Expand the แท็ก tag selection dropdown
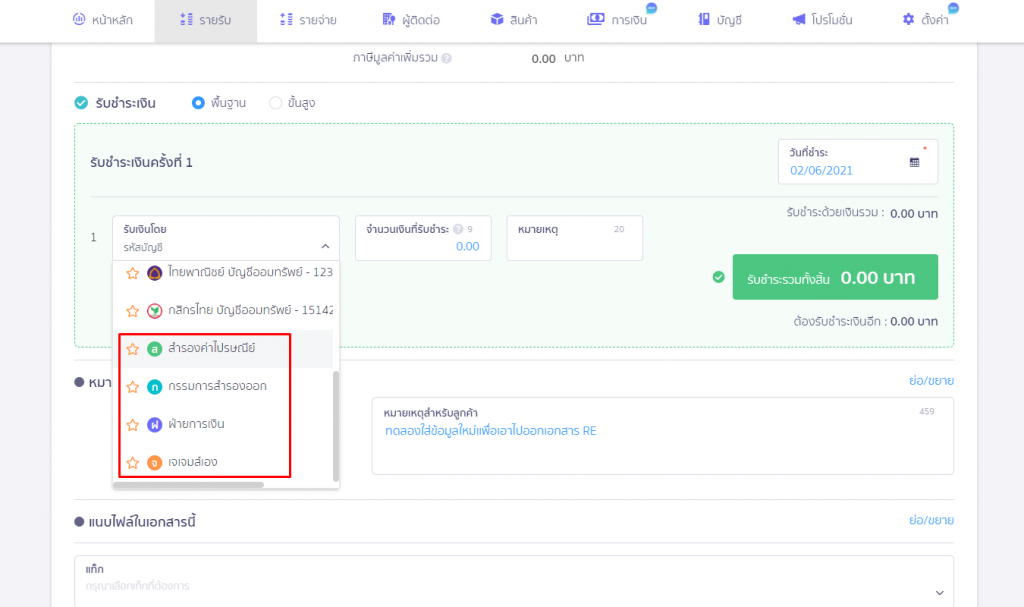 pos(938,592)
